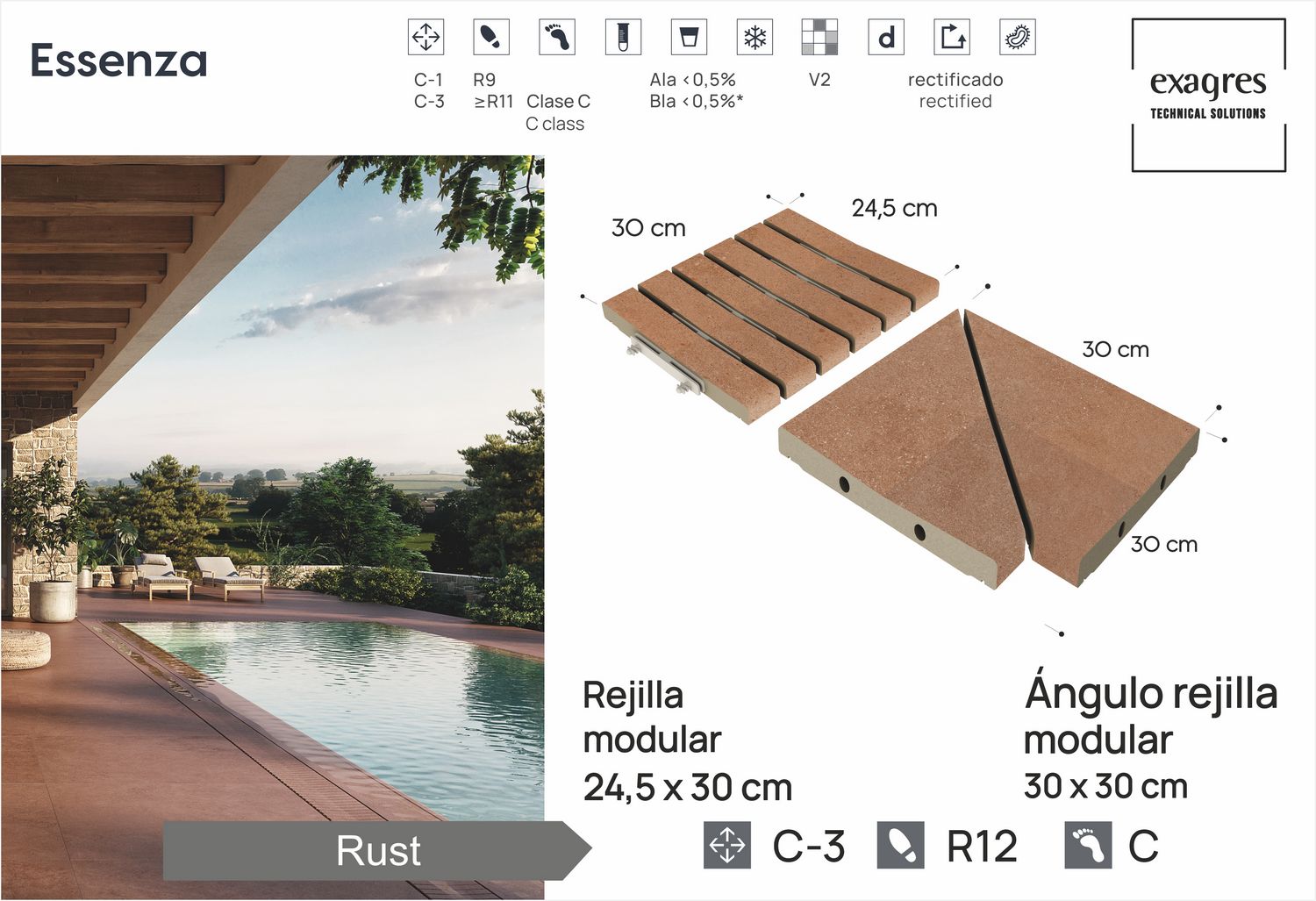Click the 'Rejilla modular' product name
The image size is (1316, 901).
[652, 718]
